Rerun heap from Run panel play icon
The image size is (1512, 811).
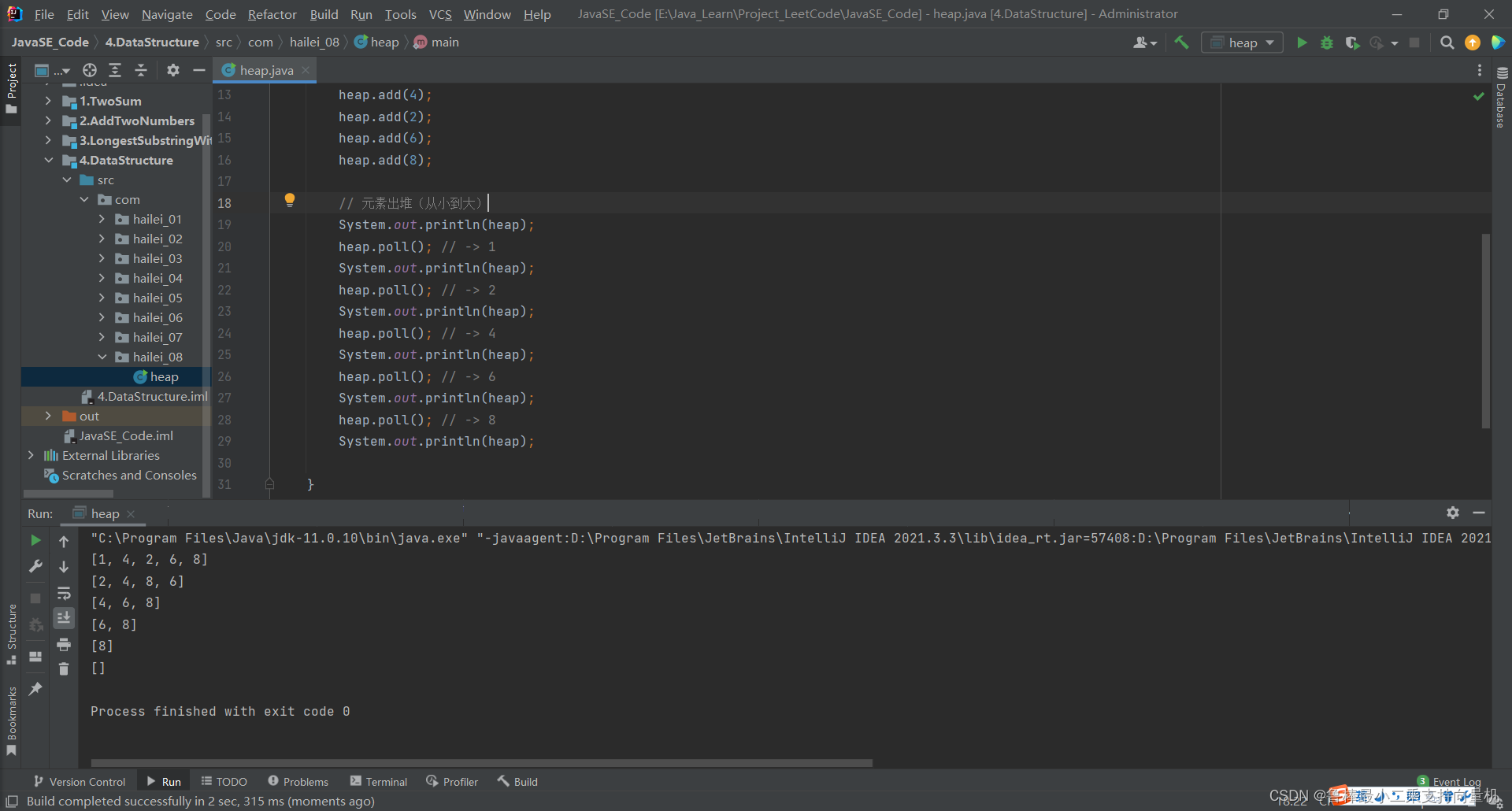[x=35, y=540]
